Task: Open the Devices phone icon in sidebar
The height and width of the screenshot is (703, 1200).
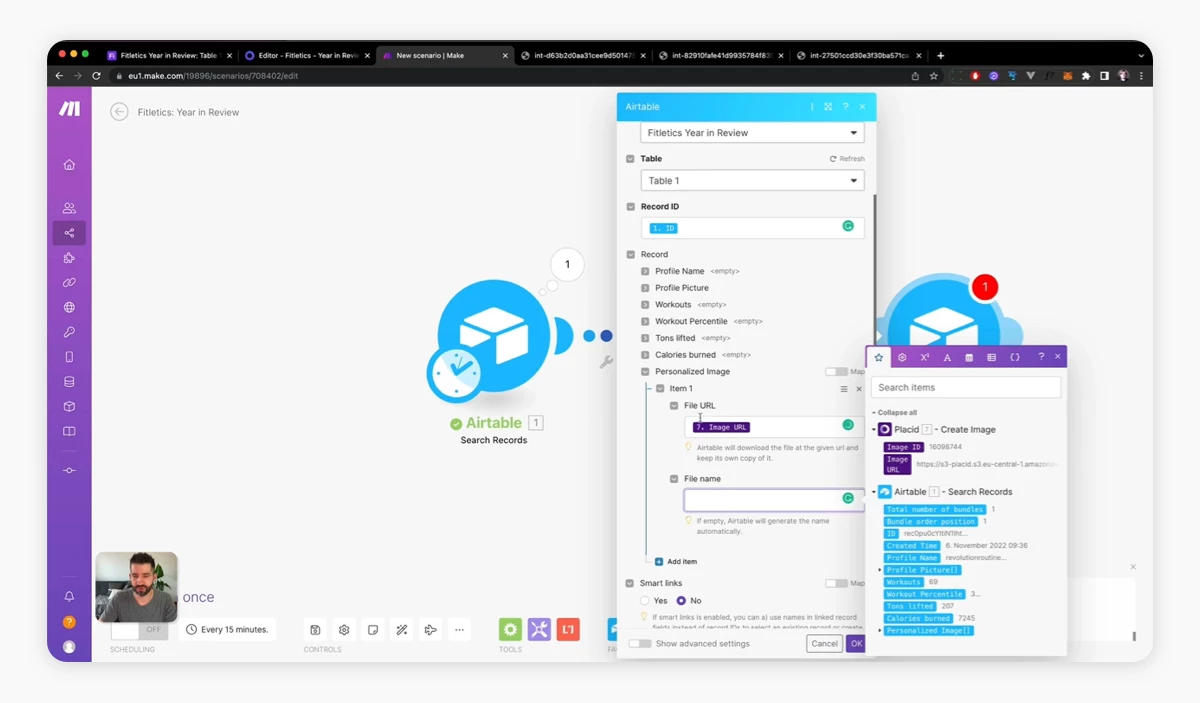Action: [69, 357]
